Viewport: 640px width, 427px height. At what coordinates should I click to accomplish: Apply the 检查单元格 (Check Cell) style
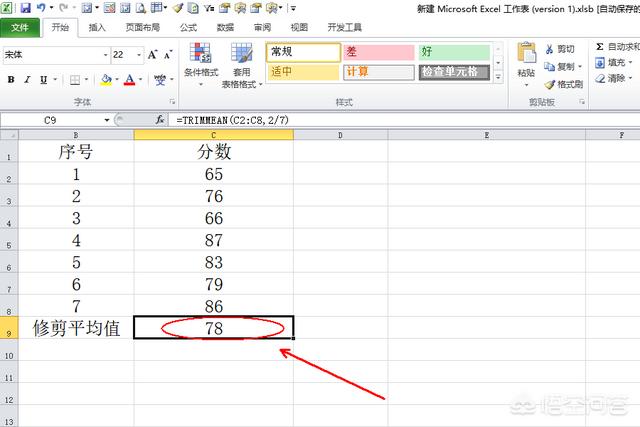(x=454, y=72)
